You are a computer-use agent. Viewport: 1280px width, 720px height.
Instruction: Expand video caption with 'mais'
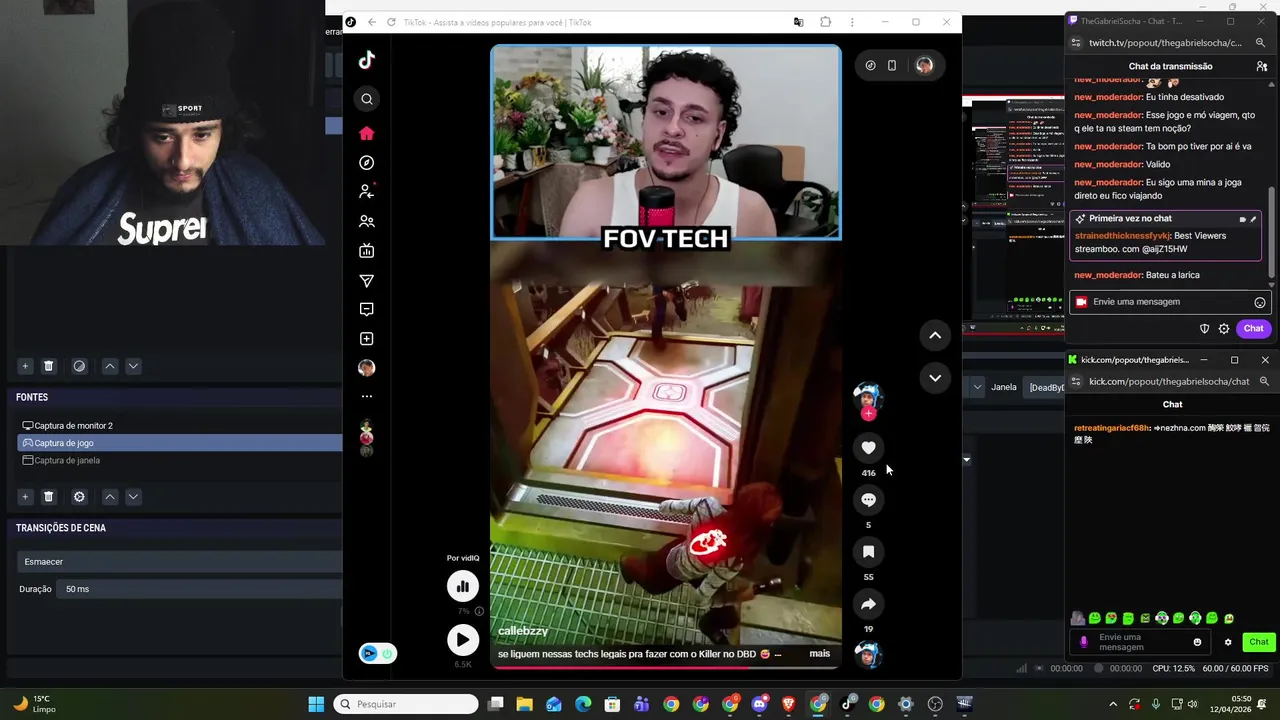[x=820, y=654]
